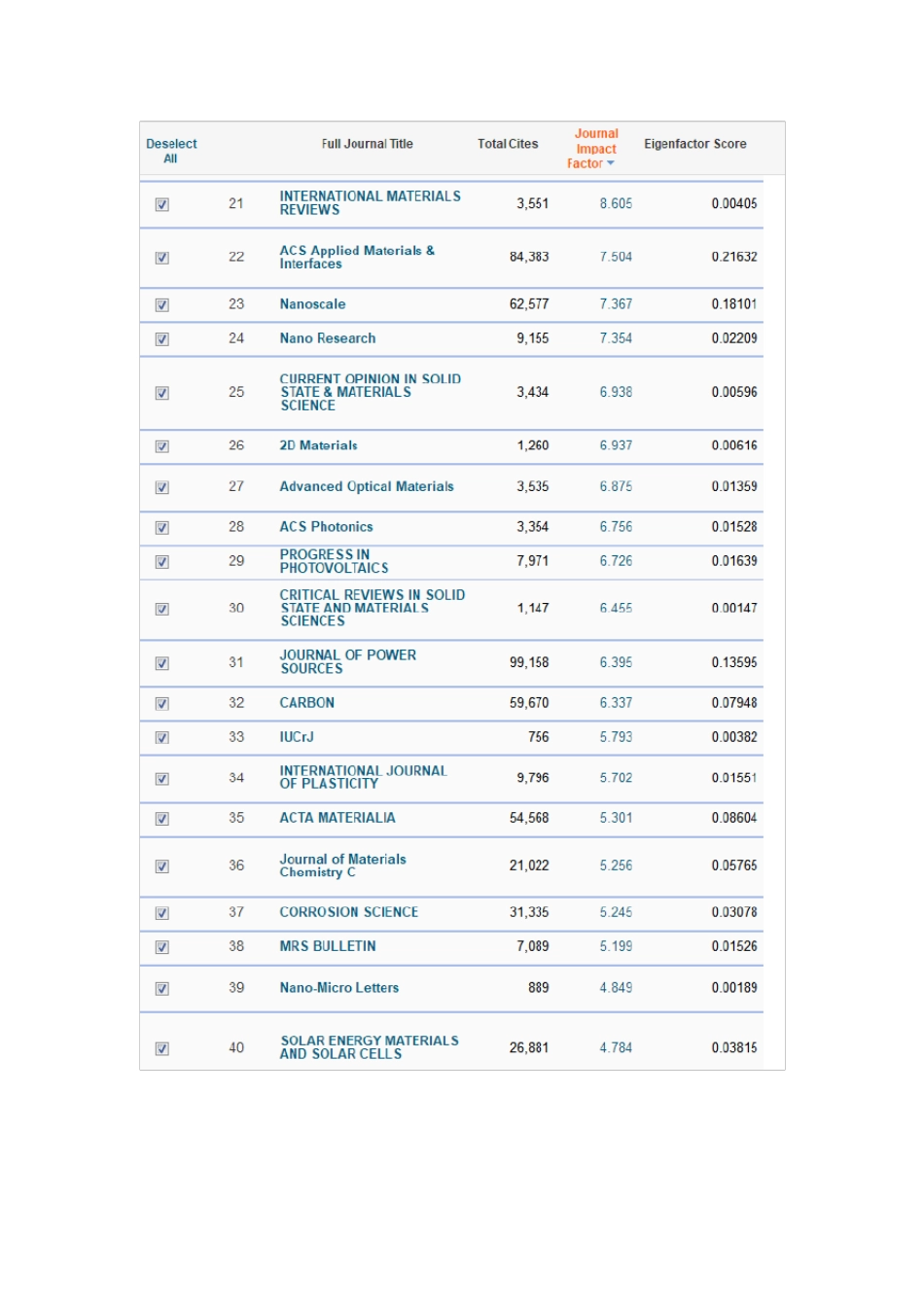Deselect the CARBON journal checkbox

(162, 704)
